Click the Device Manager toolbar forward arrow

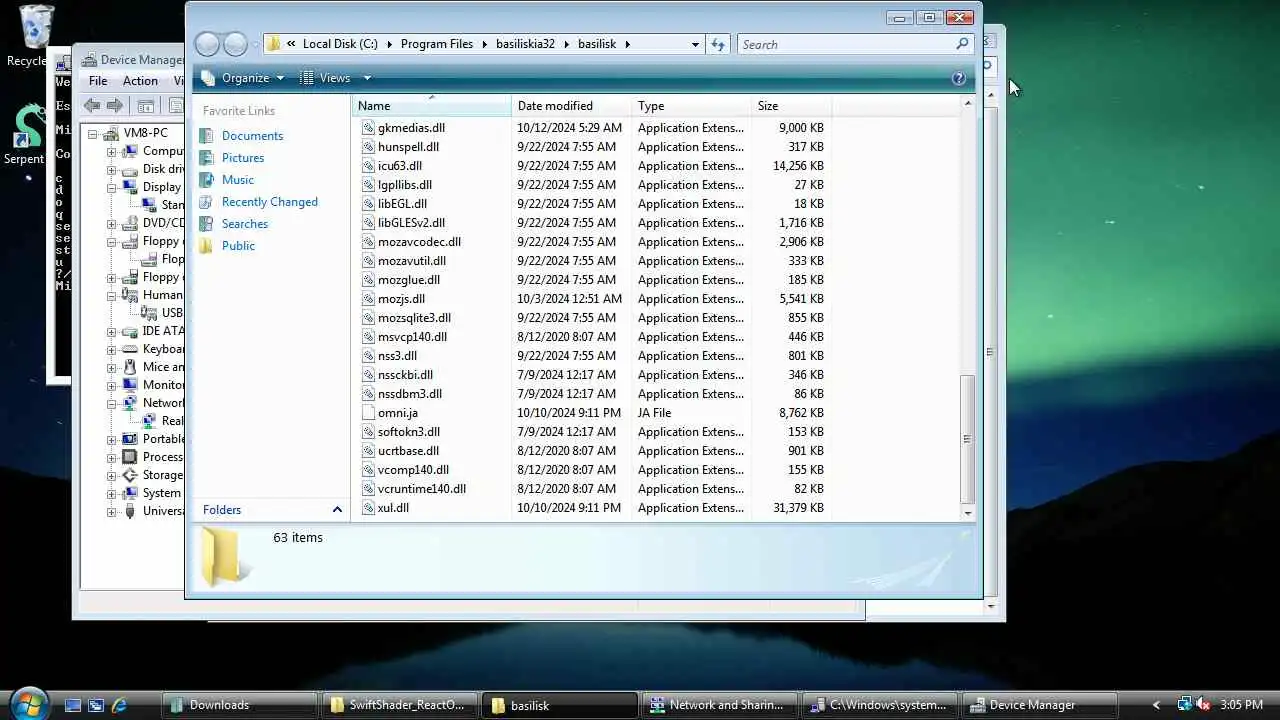pos(115,105)
